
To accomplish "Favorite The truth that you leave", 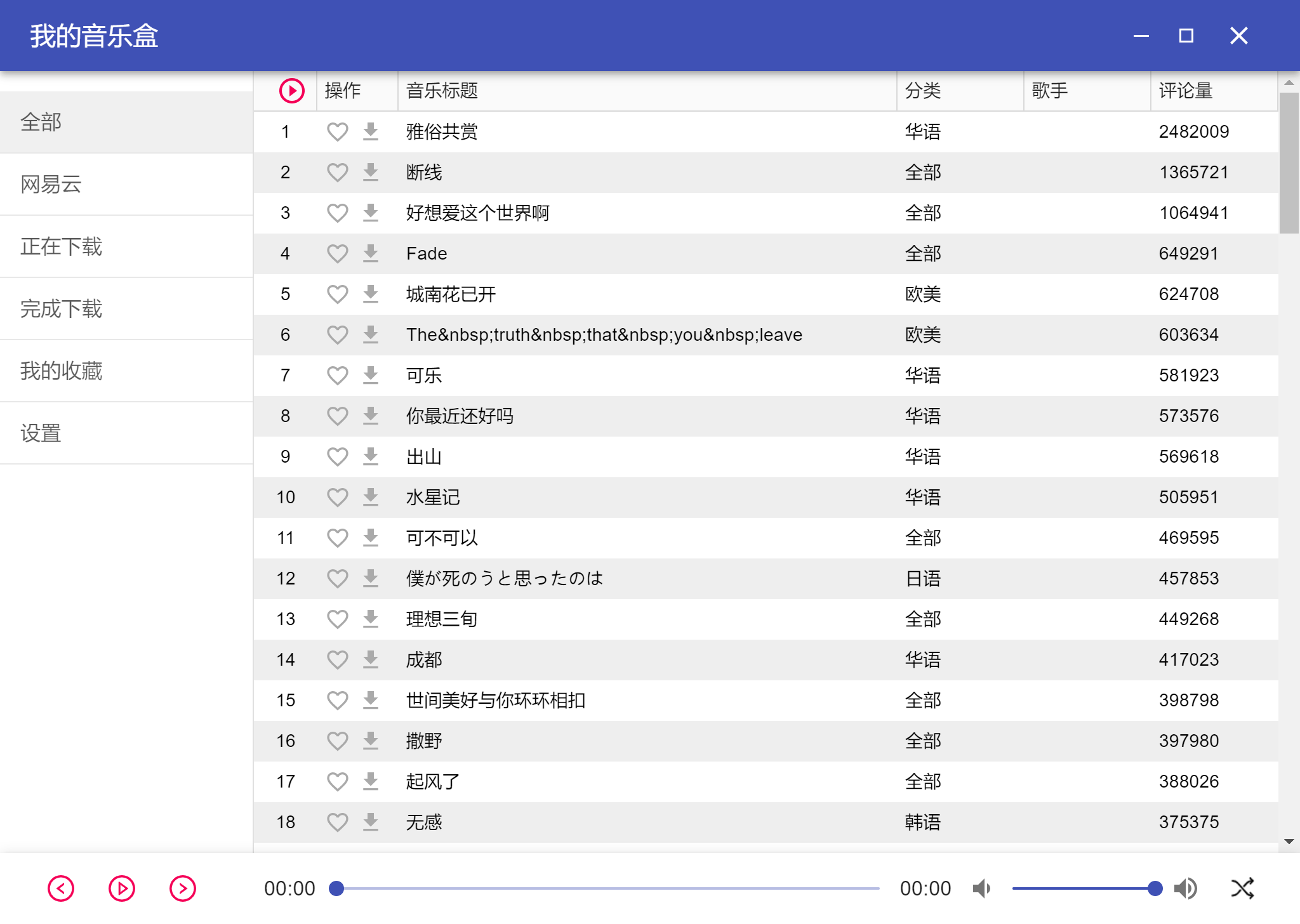I will (337, 334).
